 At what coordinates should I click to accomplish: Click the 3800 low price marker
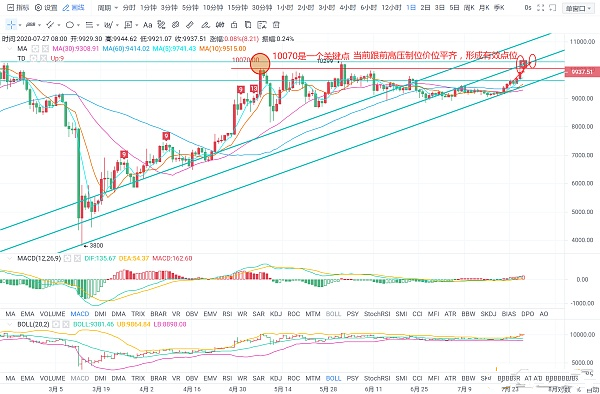(93, 246)
